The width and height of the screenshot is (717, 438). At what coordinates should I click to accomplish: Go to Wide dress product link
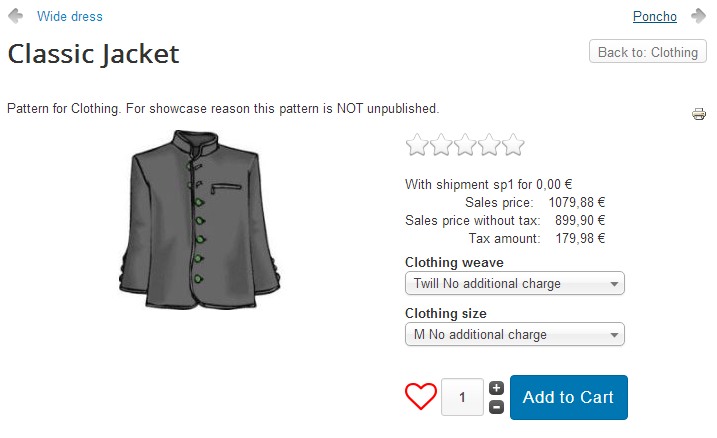tap(70, 16)
